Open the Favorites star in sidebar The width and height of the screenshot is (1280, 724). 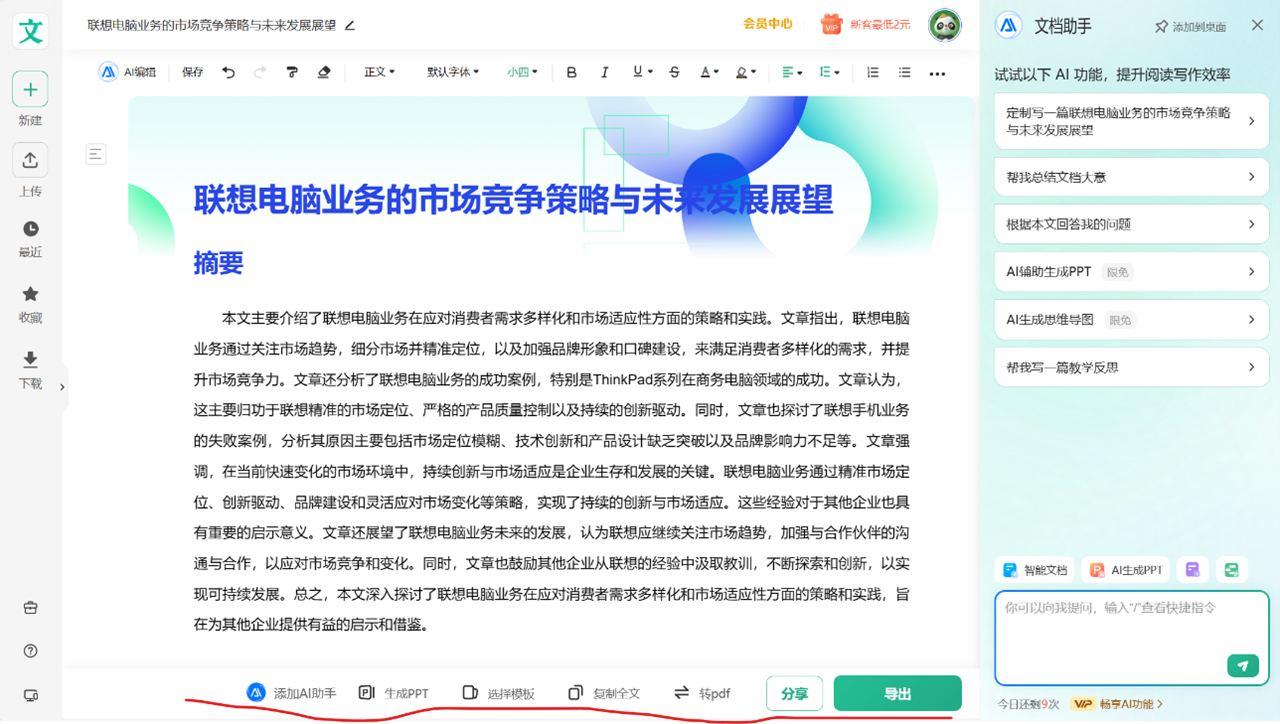click(x=30, y=294)
